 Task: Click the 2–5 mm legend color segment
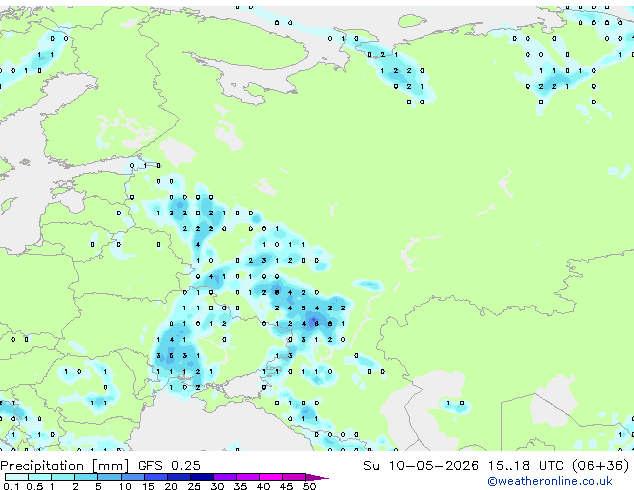click(86, 477)
